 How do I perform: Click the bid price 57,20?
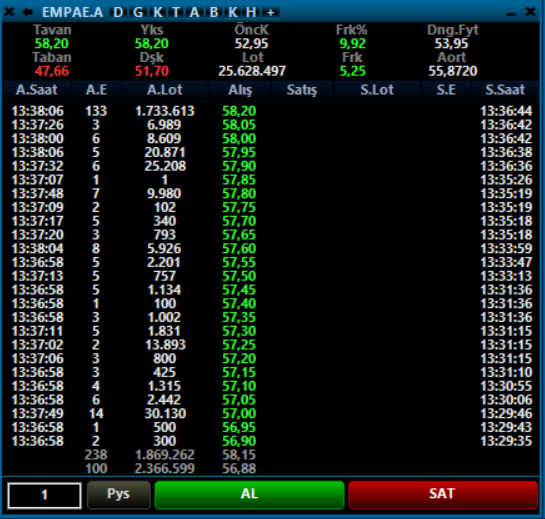[239, 359]
